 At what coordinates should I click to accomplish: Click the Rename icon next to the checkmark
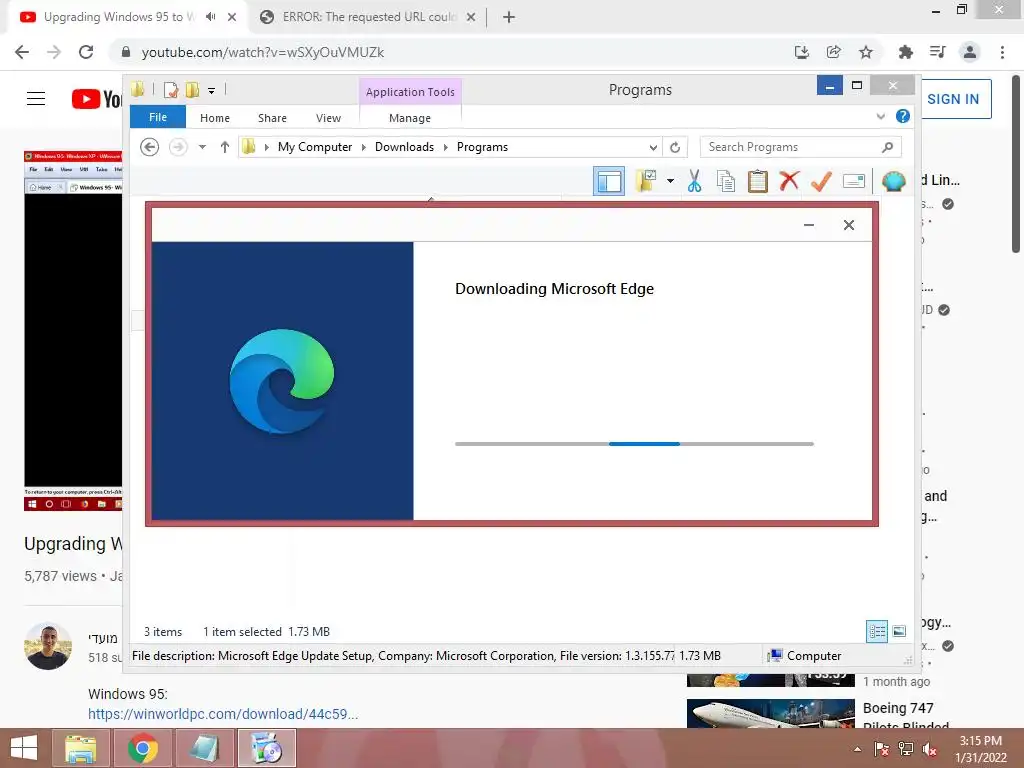tap(854, 181)
